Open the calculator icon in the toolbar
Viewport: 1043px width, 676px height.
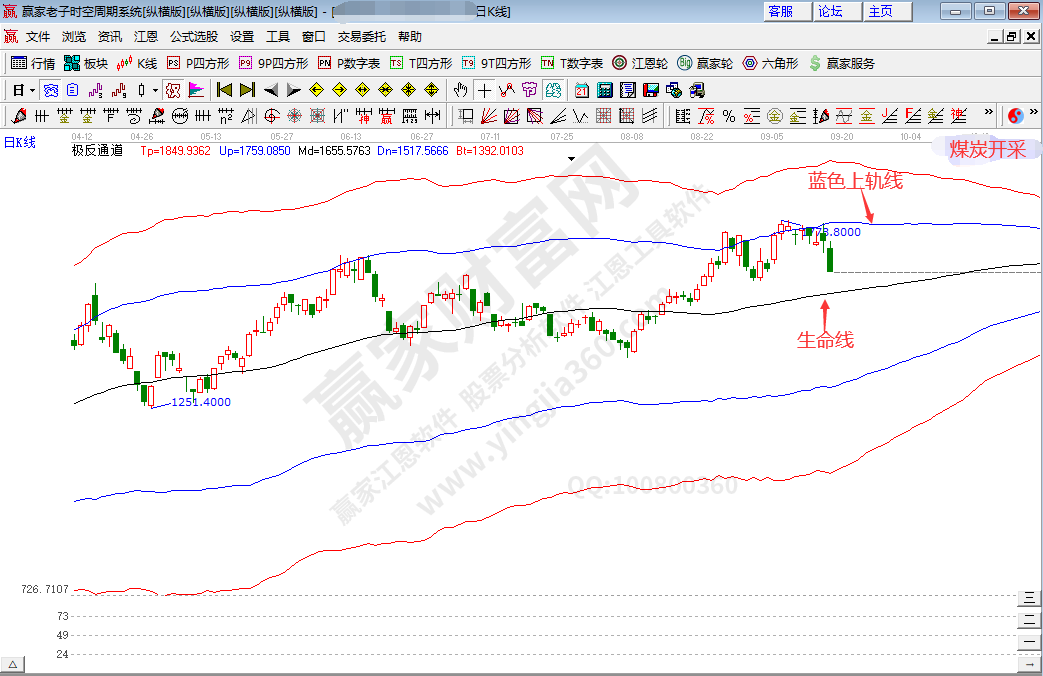tap(604, 89)
